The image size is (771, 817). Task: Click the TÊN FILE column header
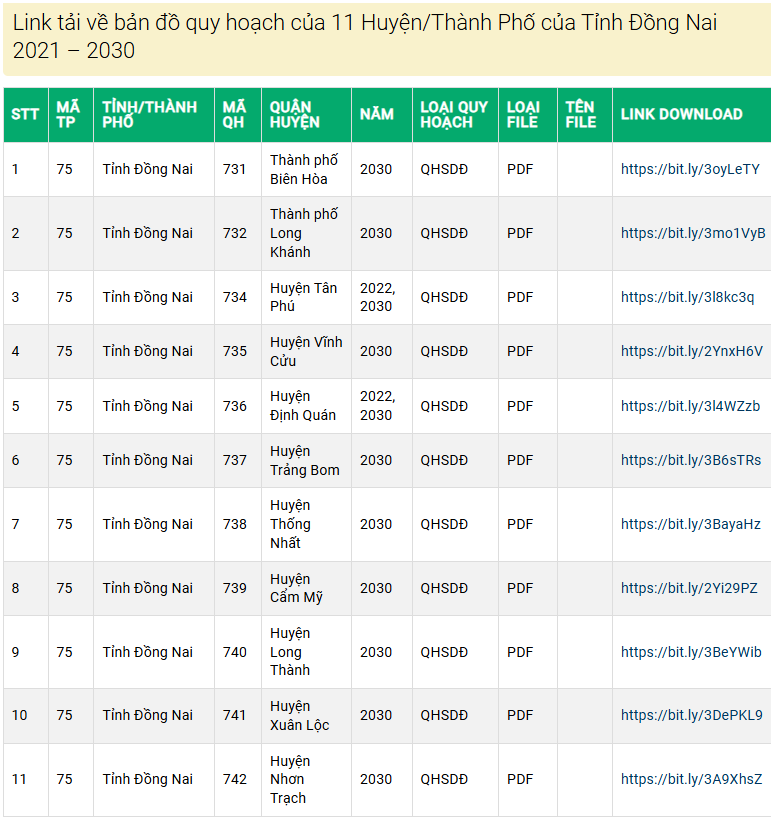pos(580,114)
